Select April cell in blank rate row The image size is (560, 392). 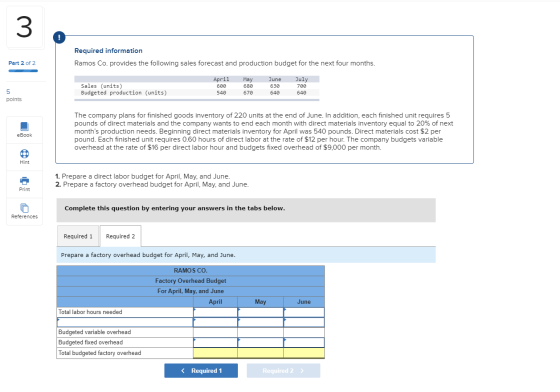tap(215, 322)
